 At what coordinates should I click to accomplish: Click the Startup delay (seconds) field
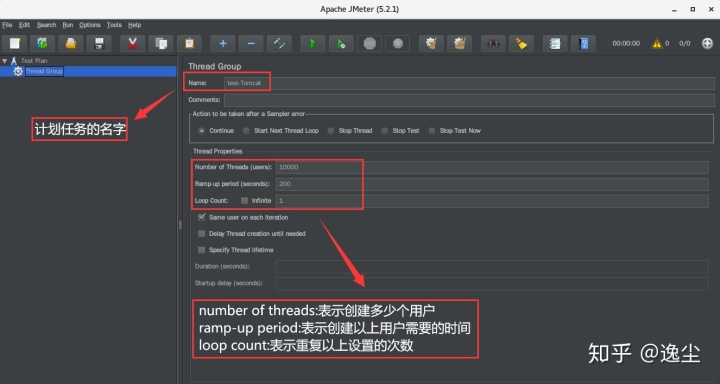coord(492,283)
